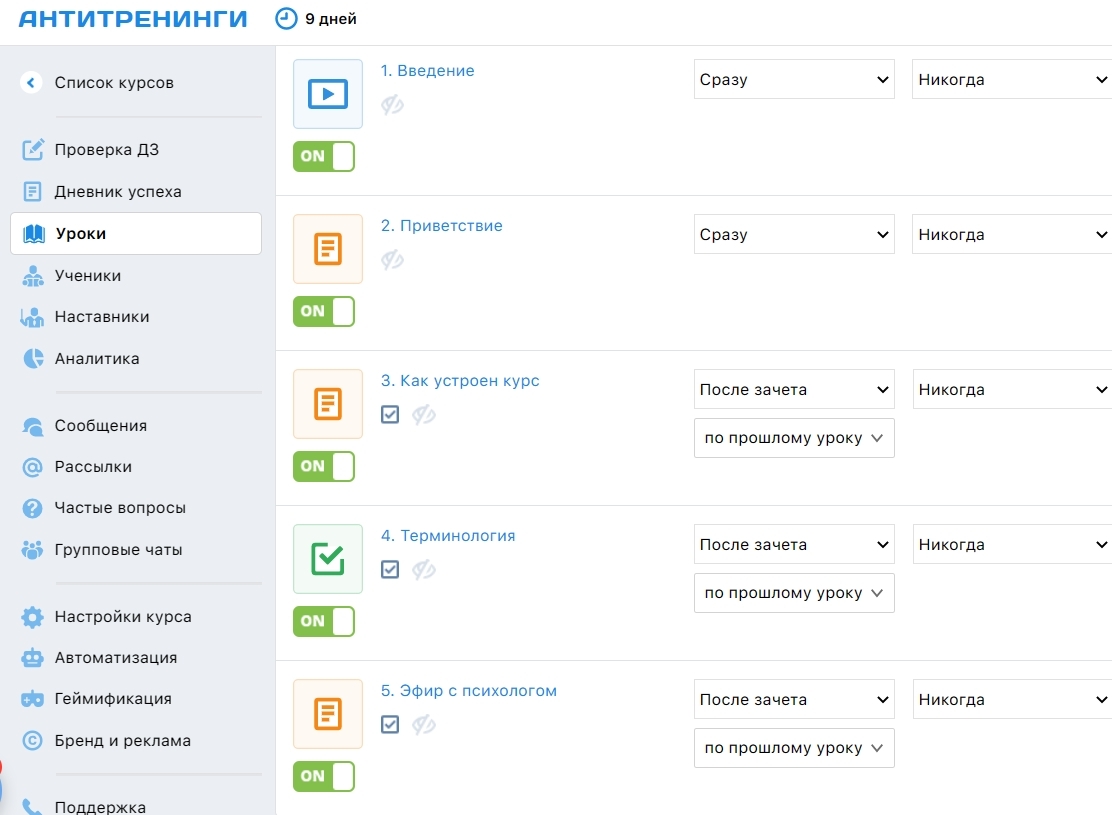Click the gamepad icon for Геймификация
Screen dimensions: 1112x815
pyautogui.click(x=33, y=699)
